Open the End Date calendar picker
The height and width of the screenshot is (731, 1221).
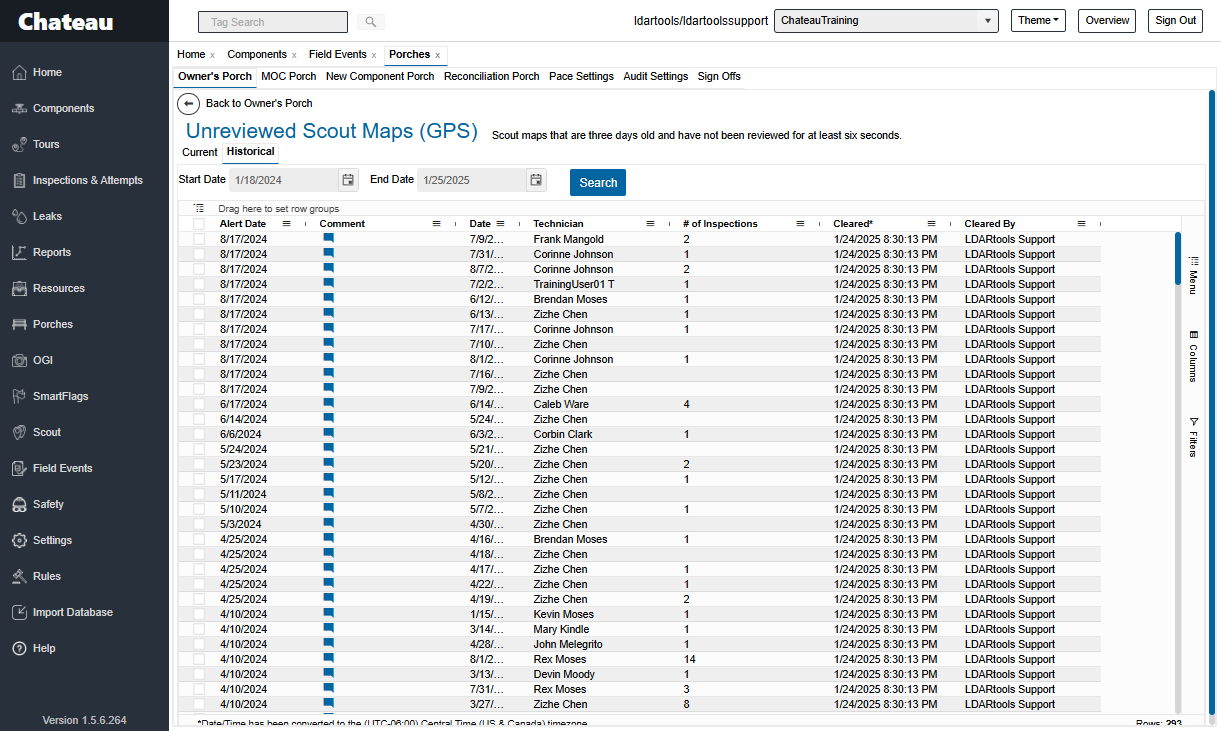[536, 180]
